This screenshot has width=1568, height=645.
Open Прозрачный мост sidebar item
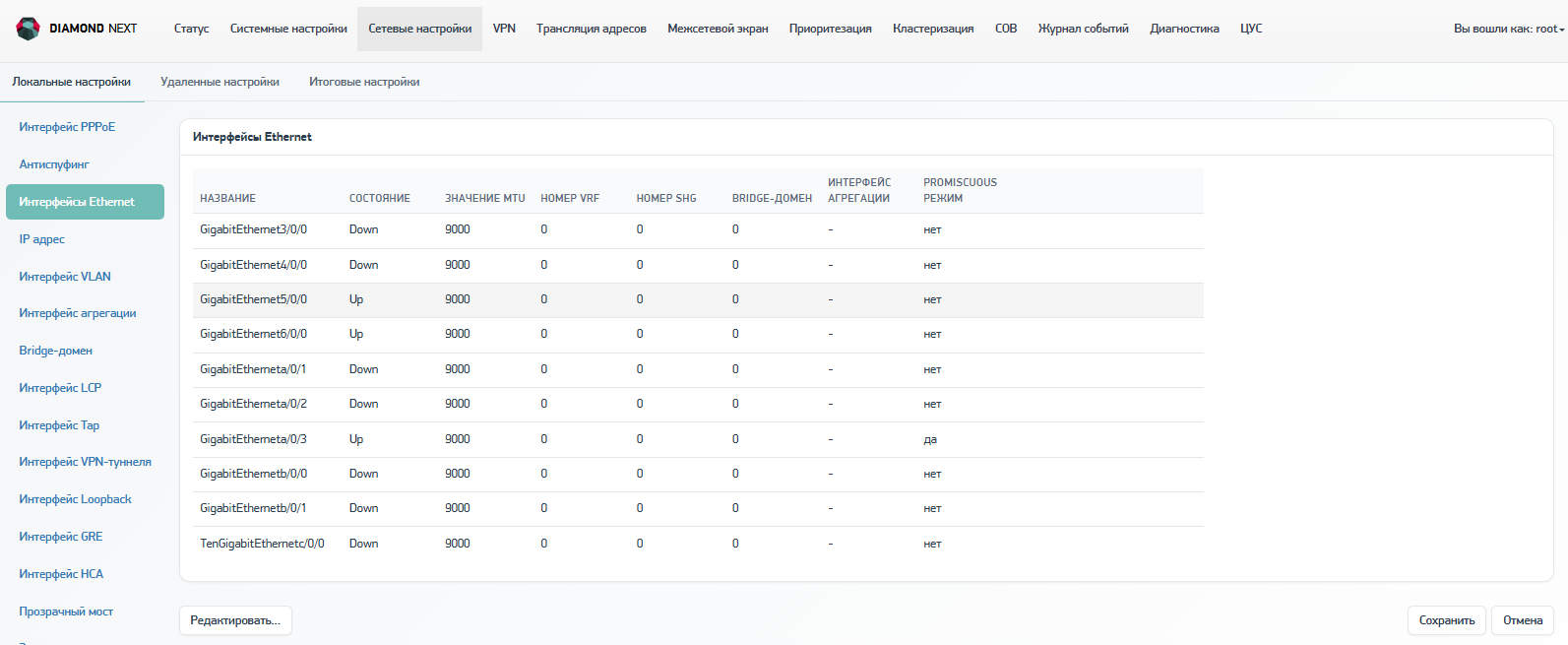pyautogui.click(x=66, y=612)
